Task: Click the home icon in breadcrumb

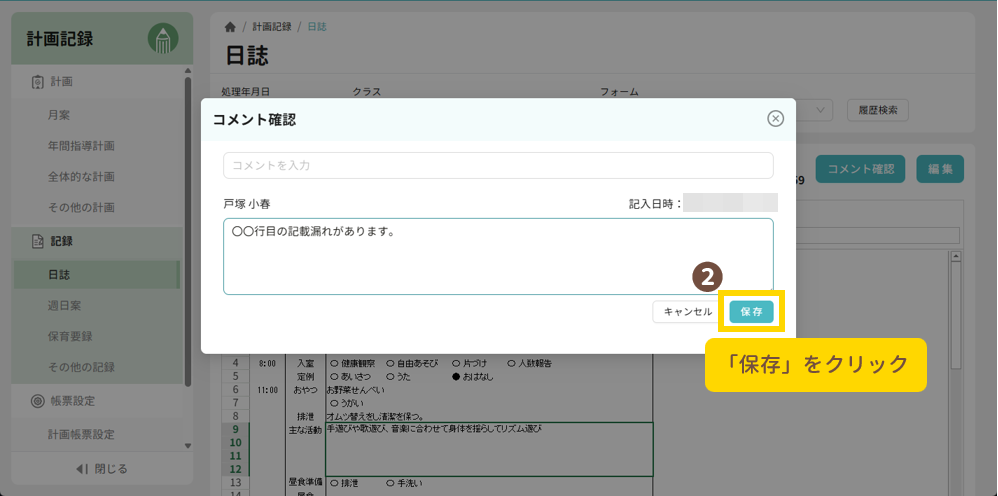Action: [230, 27]
